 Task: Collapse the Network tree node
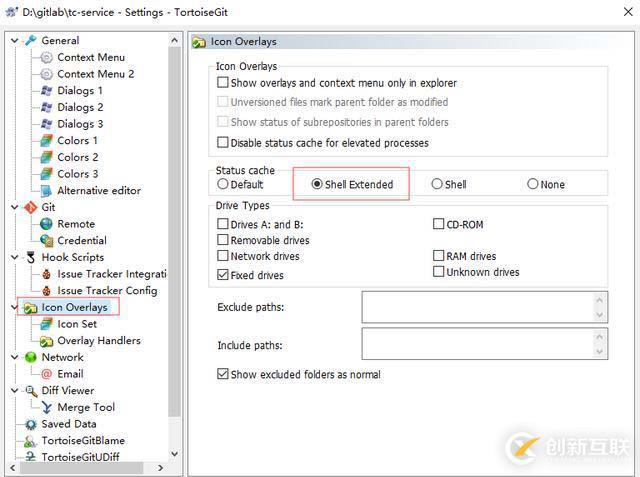15,357
